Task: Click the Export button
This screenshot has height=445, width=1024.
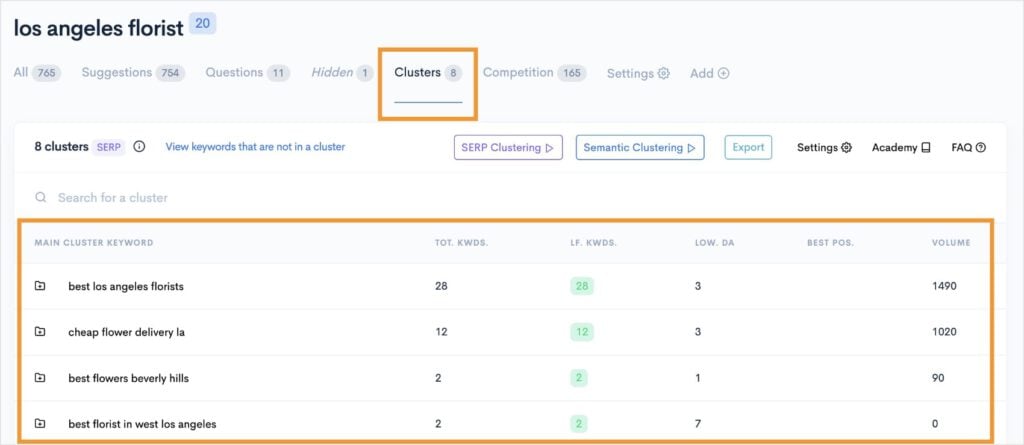Action: pos(748,147)
